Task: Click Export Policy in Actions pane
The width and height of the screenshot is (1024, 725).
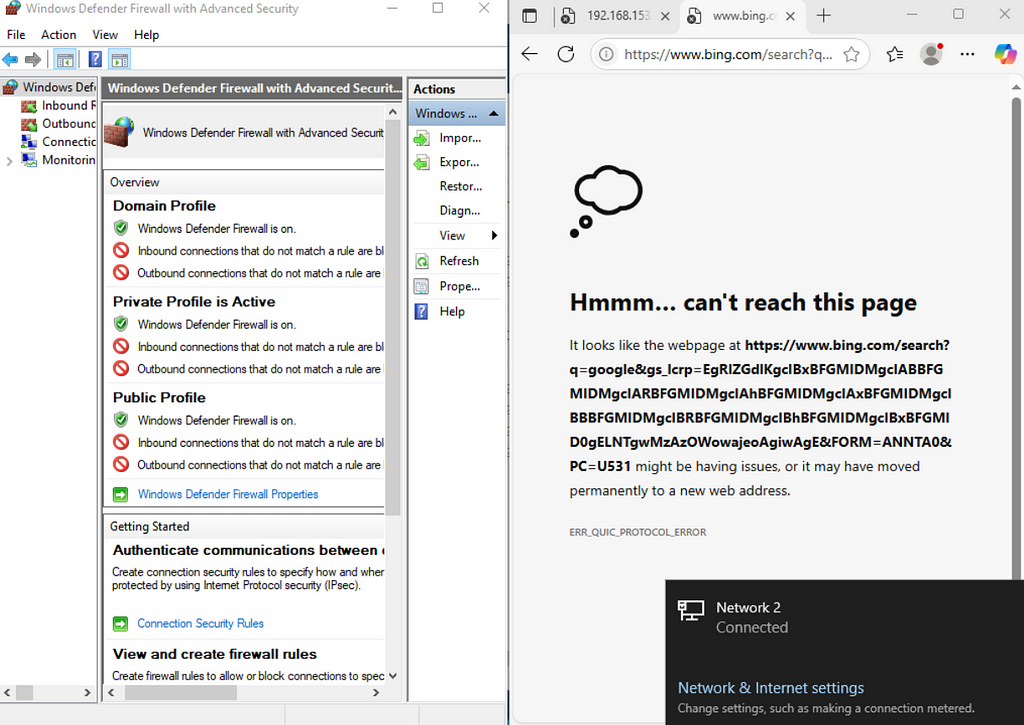Action: click(458, 162)
